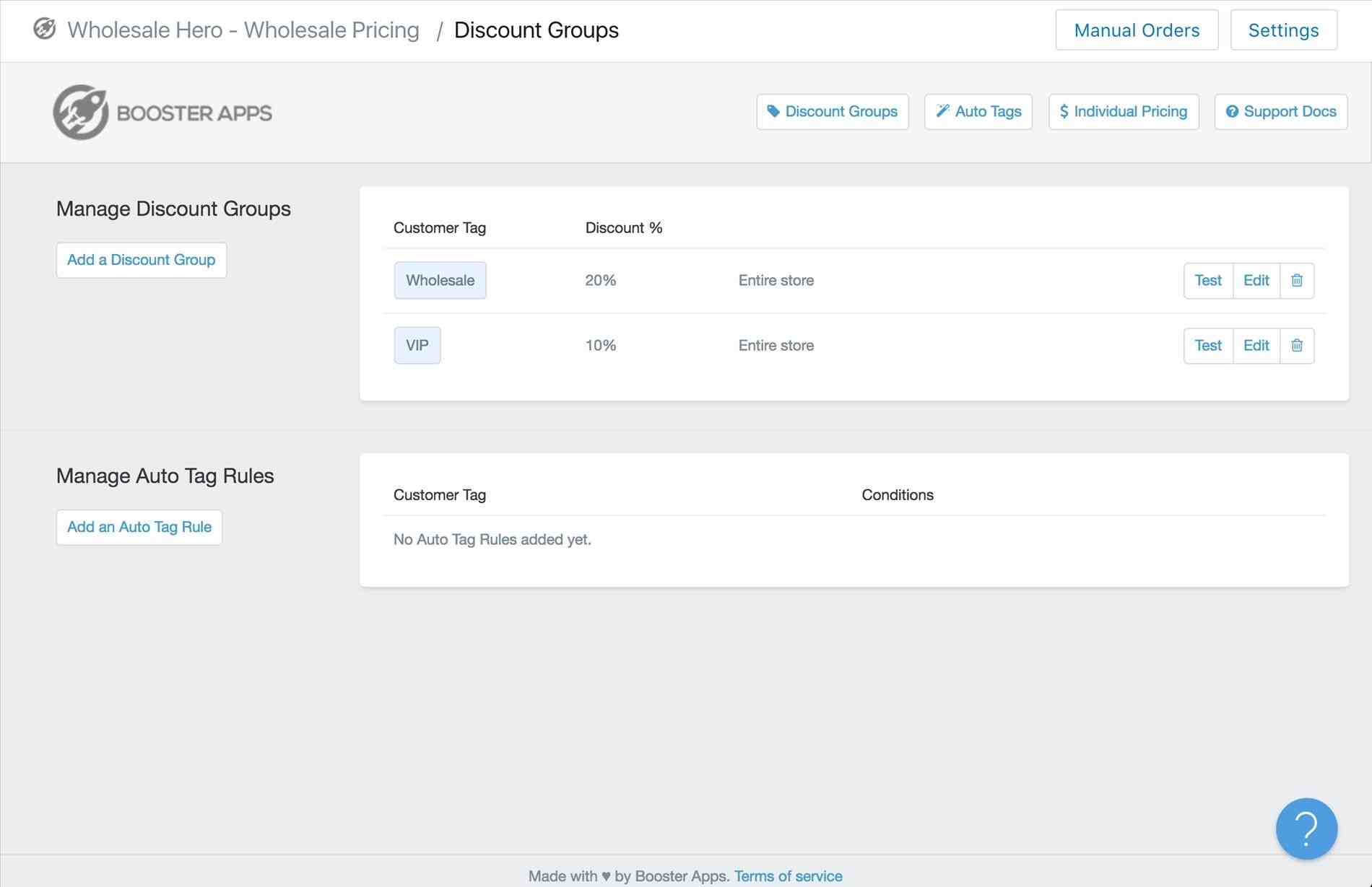Click the Manage Auto Tag Rules heading
This screenshot has width=1372, height=887.
(x=165, y=476)
